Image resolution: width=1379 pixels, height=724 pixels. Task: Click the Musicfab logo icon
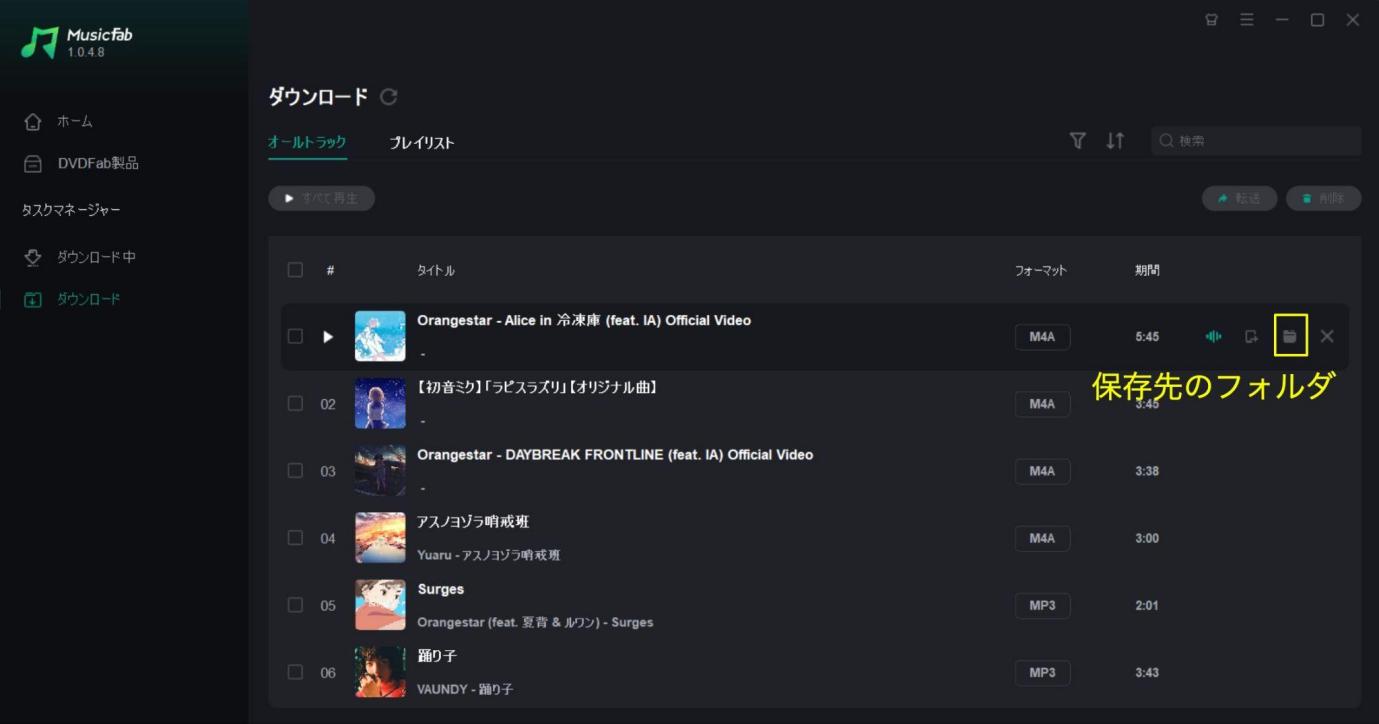click(40, 42)
